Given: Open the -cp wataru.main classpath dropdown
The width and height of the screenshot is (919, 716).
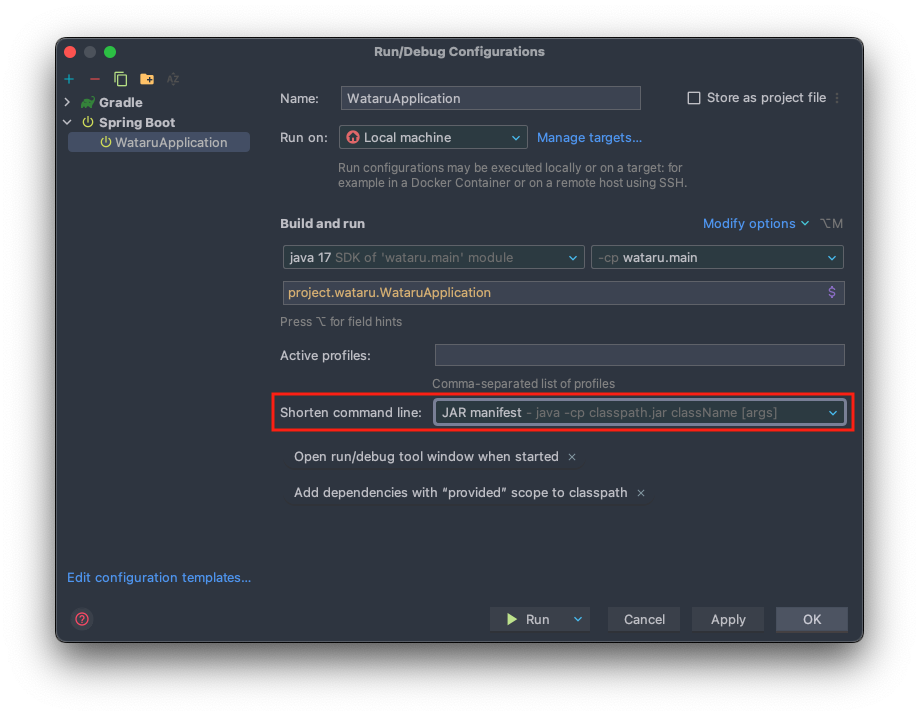Looking at the screenshot, I should coord(717,257).
